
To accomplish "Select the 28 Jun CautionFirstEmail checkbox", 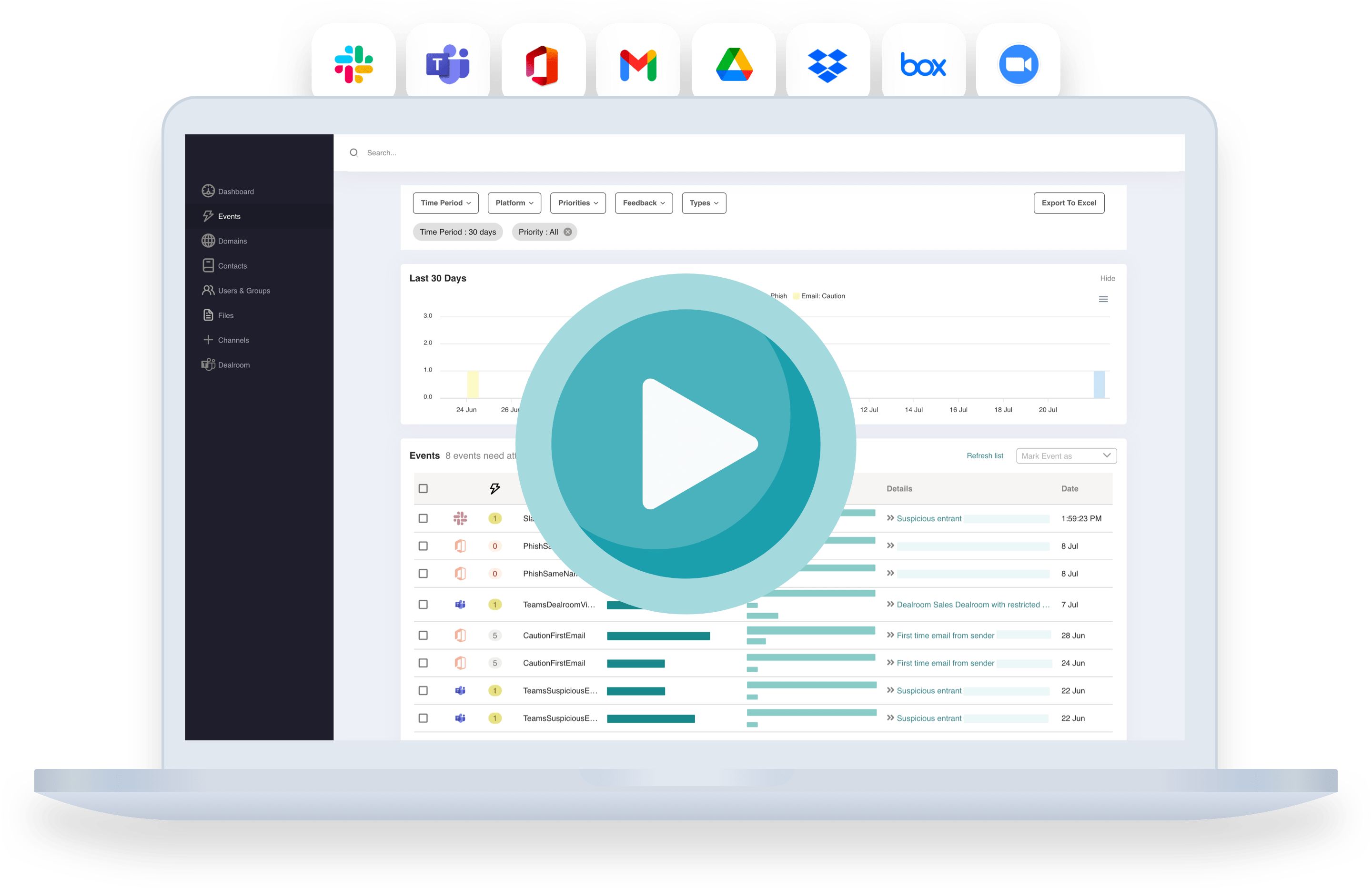I will click(x=423, y=636).
